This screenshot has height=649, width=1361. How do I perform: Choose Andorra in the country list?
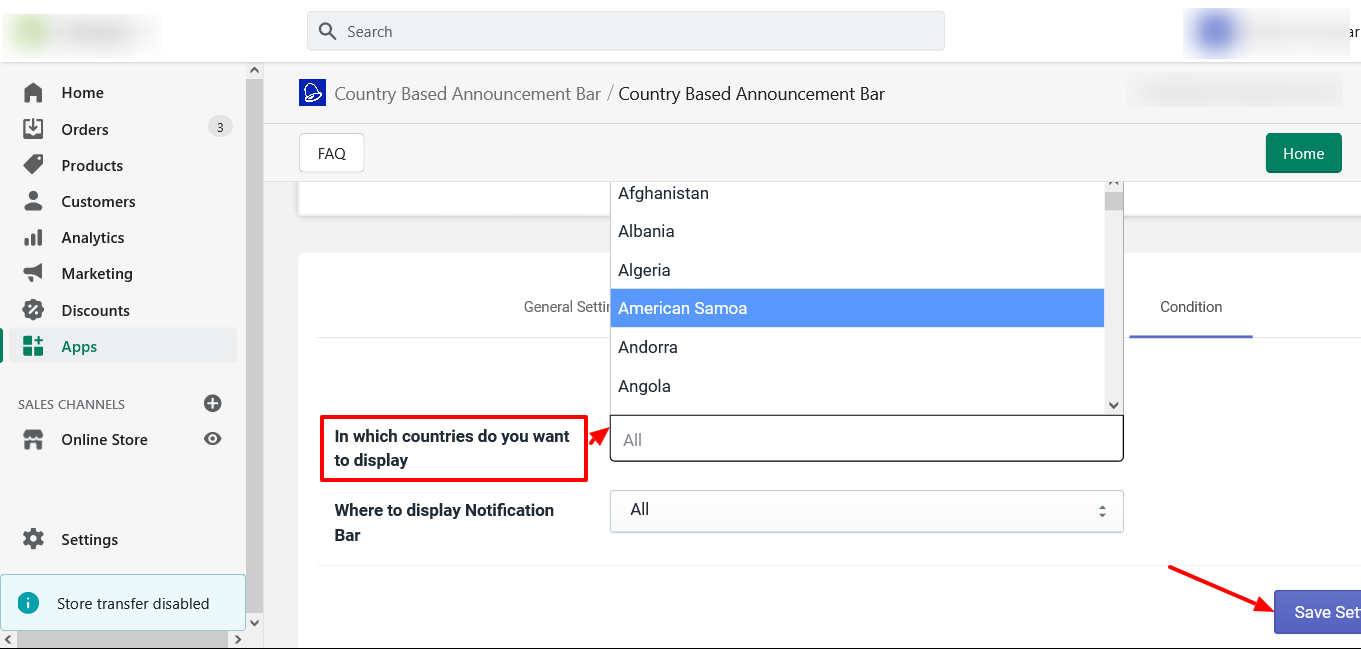tap(857, 347)
